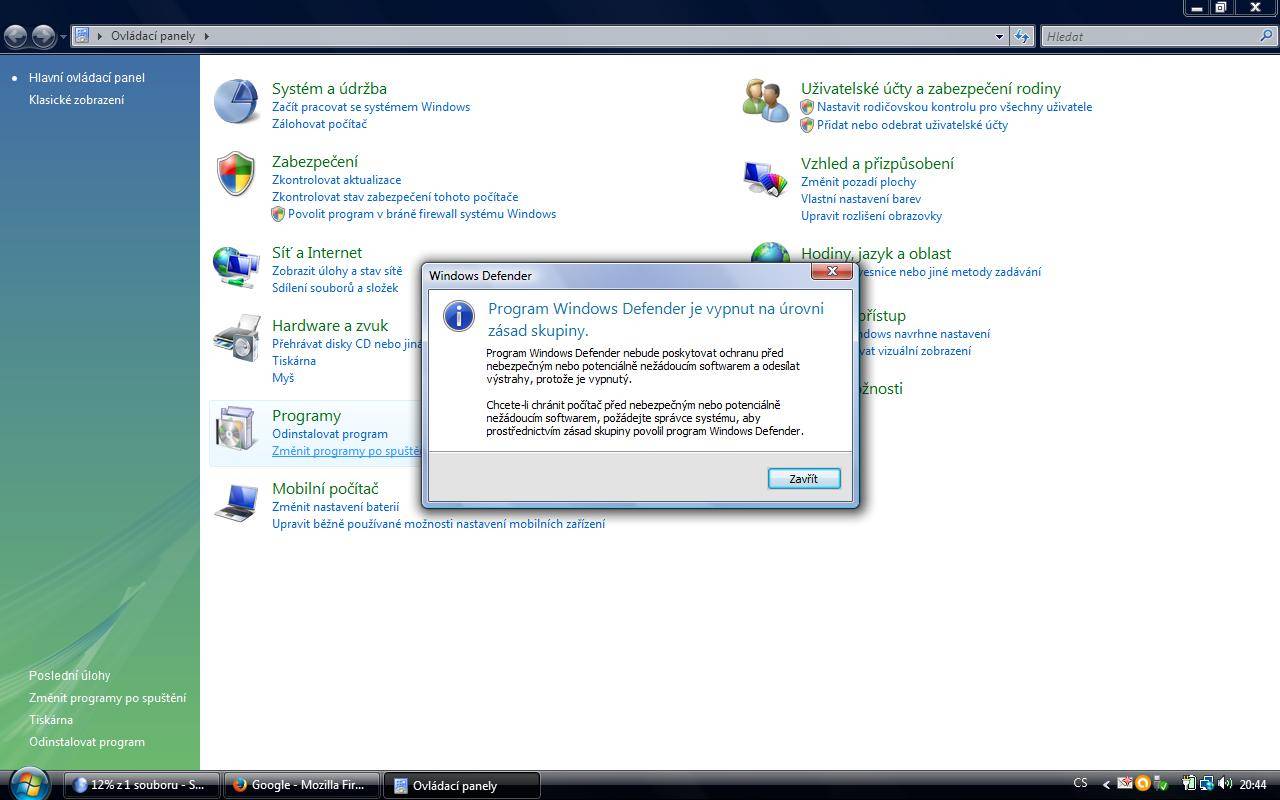Select Hlavní ovládací panel in sidebar
1280x800 pixels.
tap(87, 77)
